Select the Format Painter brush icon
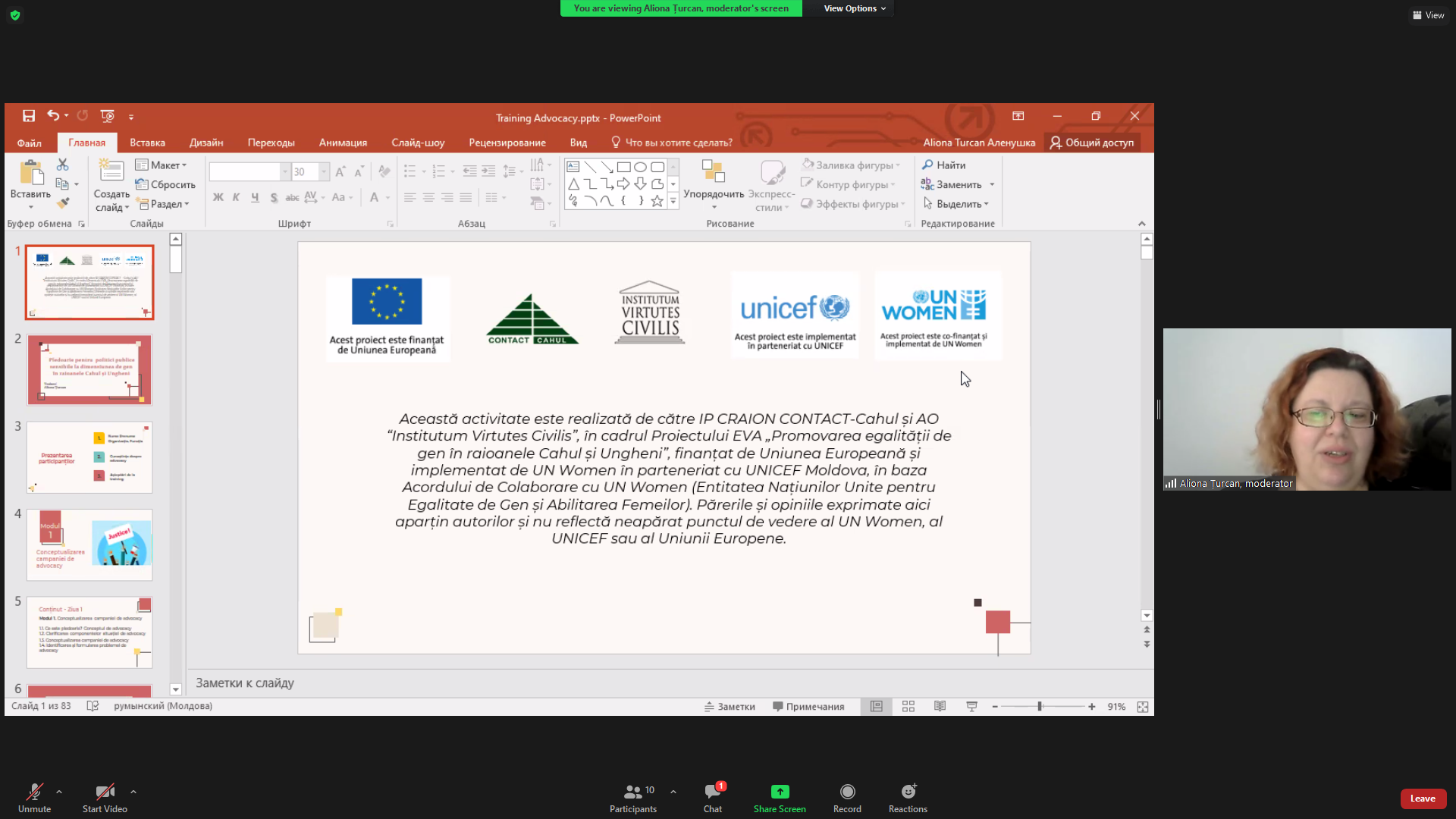The image size is (1456, 819). 63,203
